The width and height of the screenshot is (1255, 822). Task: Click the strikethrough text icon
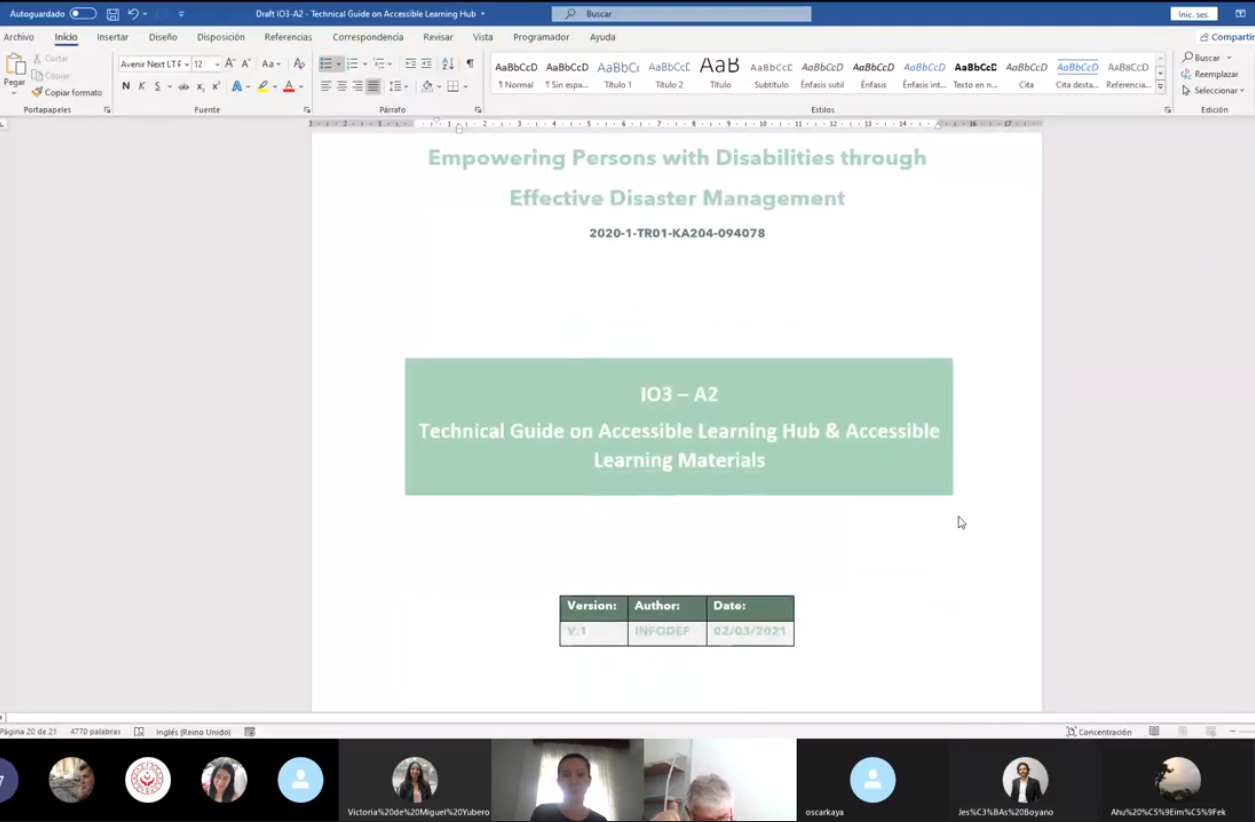pos(183,87)
